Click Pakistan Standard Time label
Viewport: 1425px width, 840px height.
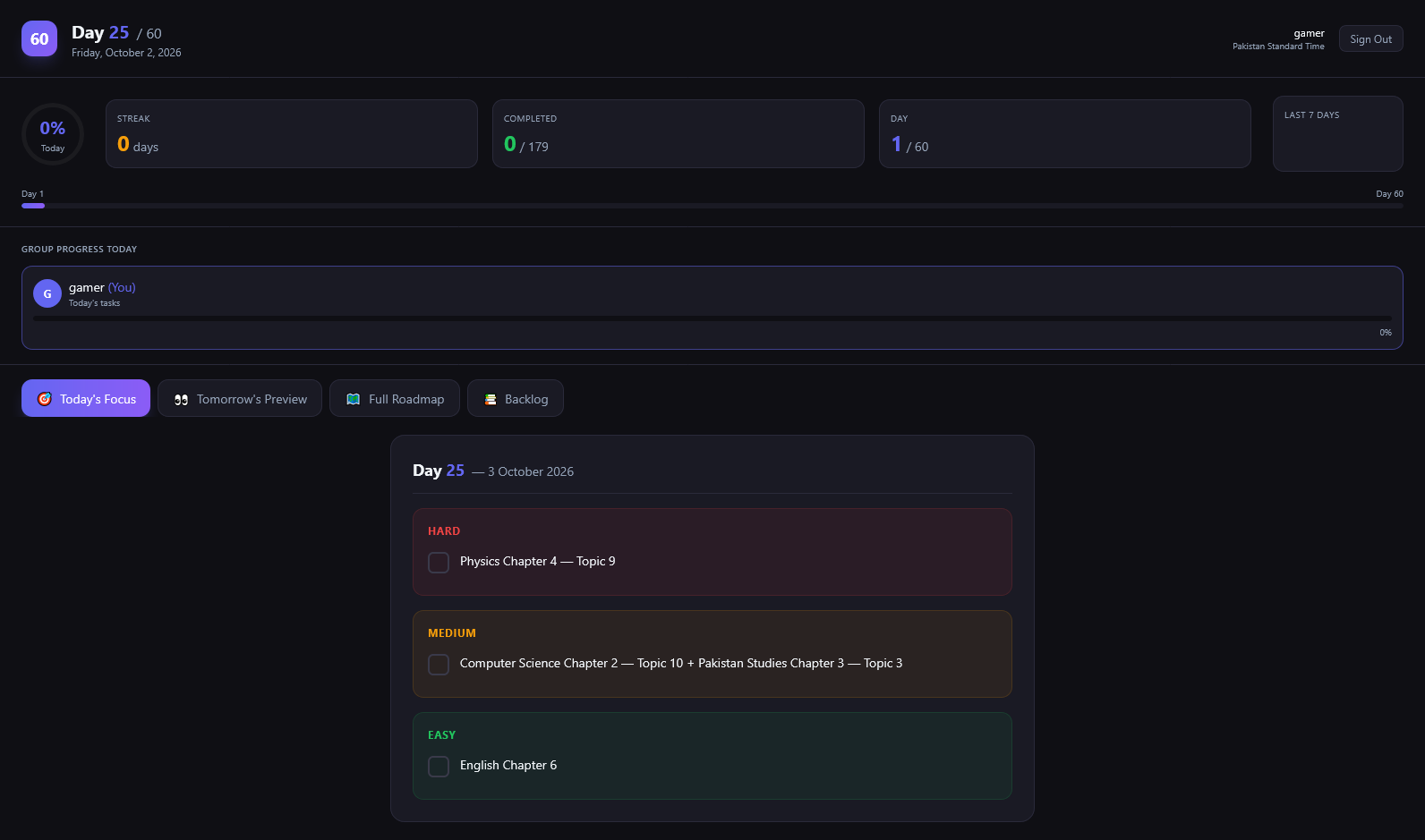pyautogui.click(x=1278, y=47)
